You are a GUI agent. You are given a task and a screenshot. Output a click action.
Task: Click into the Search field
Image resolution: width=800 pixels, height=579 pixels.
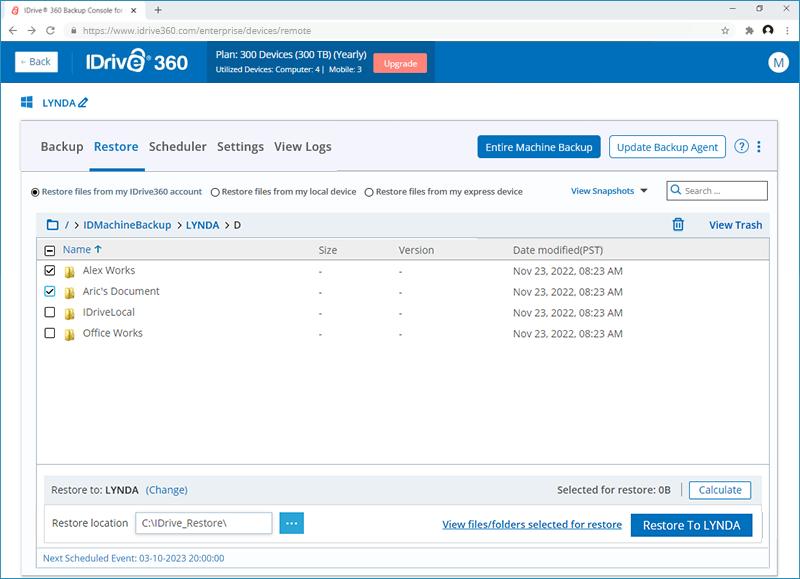[x=717, y=191]
